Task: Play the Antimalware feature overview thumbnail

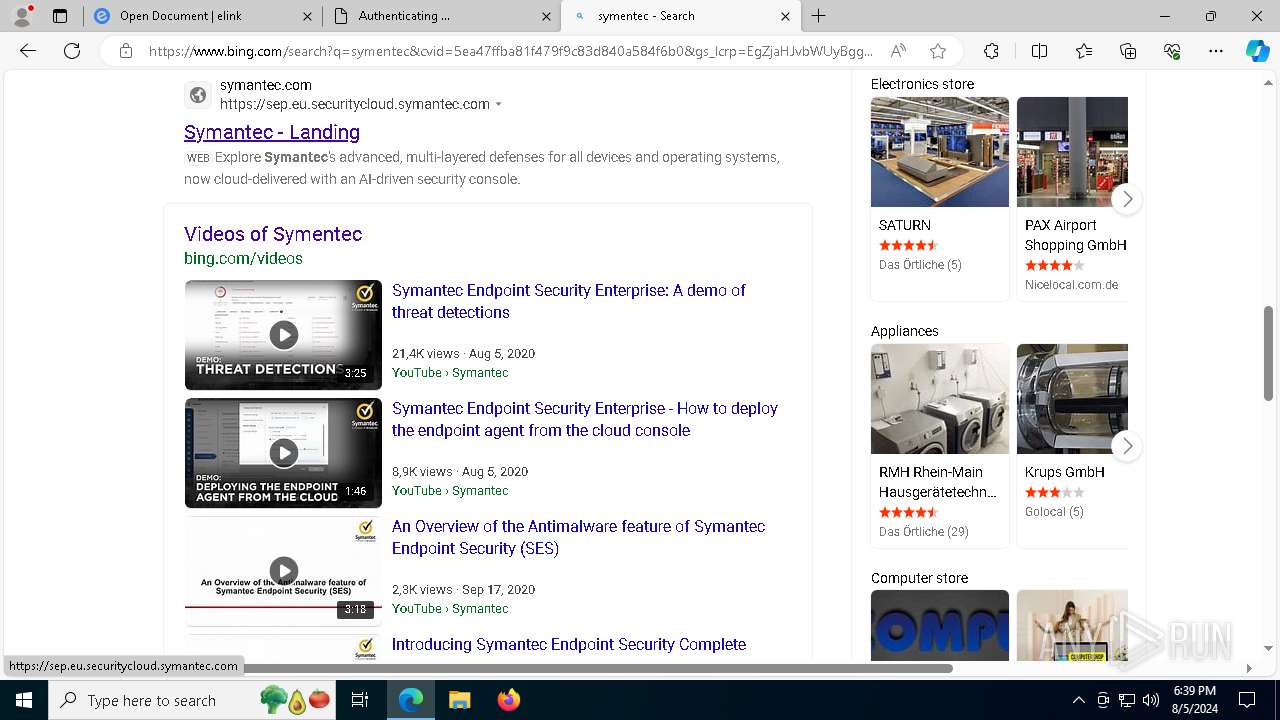Action: tap(283, 571)
